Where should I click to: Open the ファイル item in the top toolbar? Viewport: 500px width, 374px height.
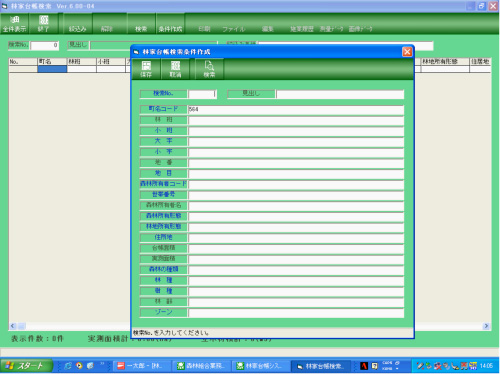click(x=233, y=29)
